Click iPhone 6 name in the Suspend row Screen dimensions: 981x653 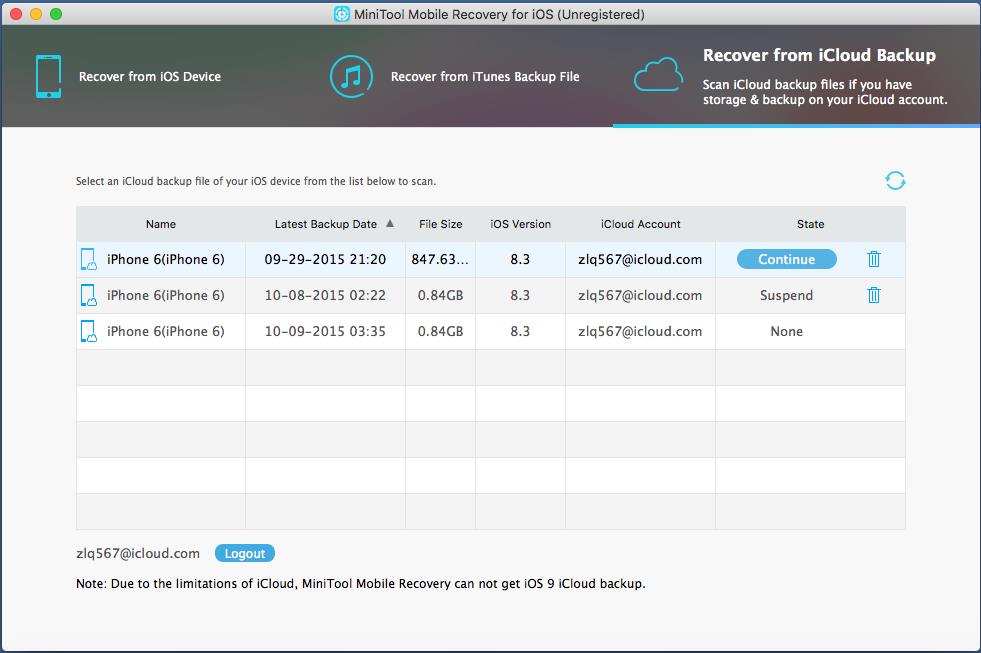point(166,295)
